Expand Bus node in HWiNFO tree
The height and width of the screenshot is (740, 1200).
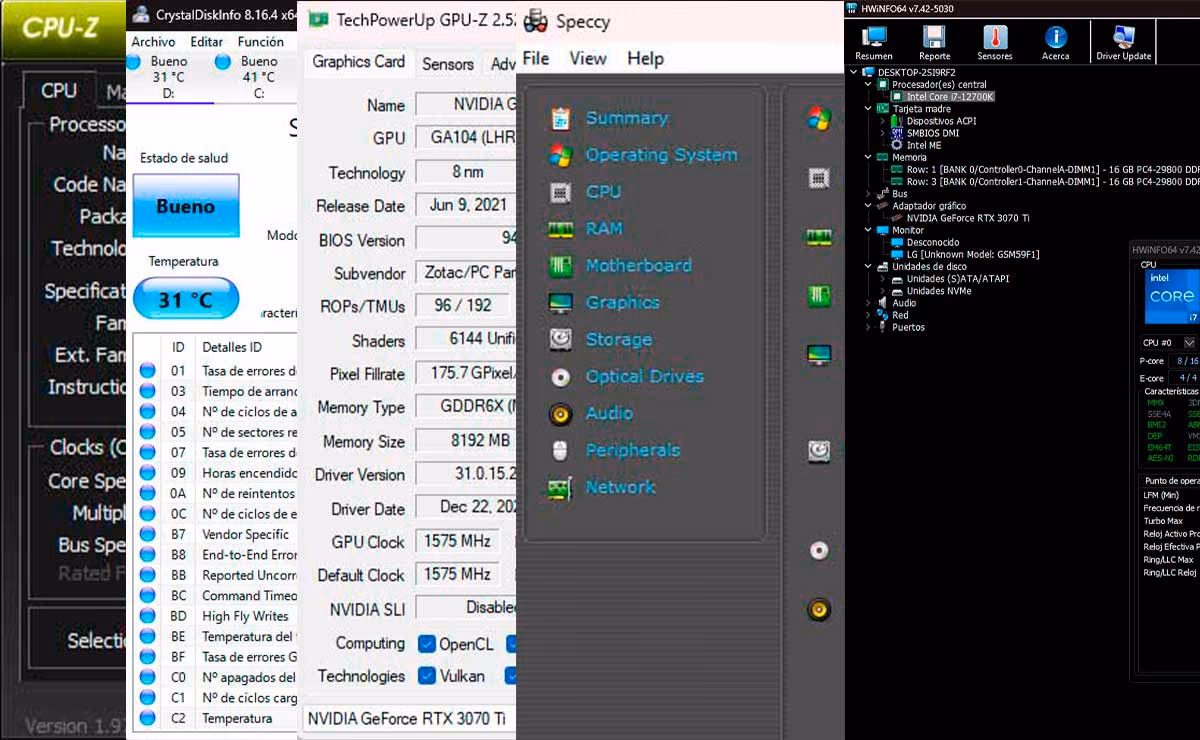(x=868, y=194)
